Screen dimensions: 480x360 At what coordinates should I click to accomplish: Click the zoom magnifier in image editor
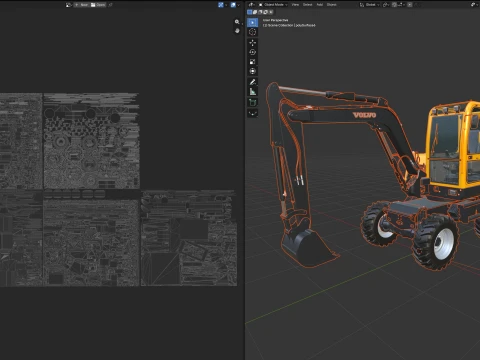[237, 22]
